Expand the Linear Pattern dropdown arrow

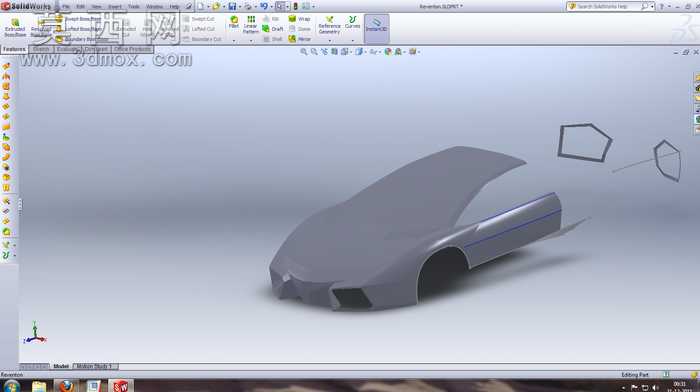tap(251, 41)
